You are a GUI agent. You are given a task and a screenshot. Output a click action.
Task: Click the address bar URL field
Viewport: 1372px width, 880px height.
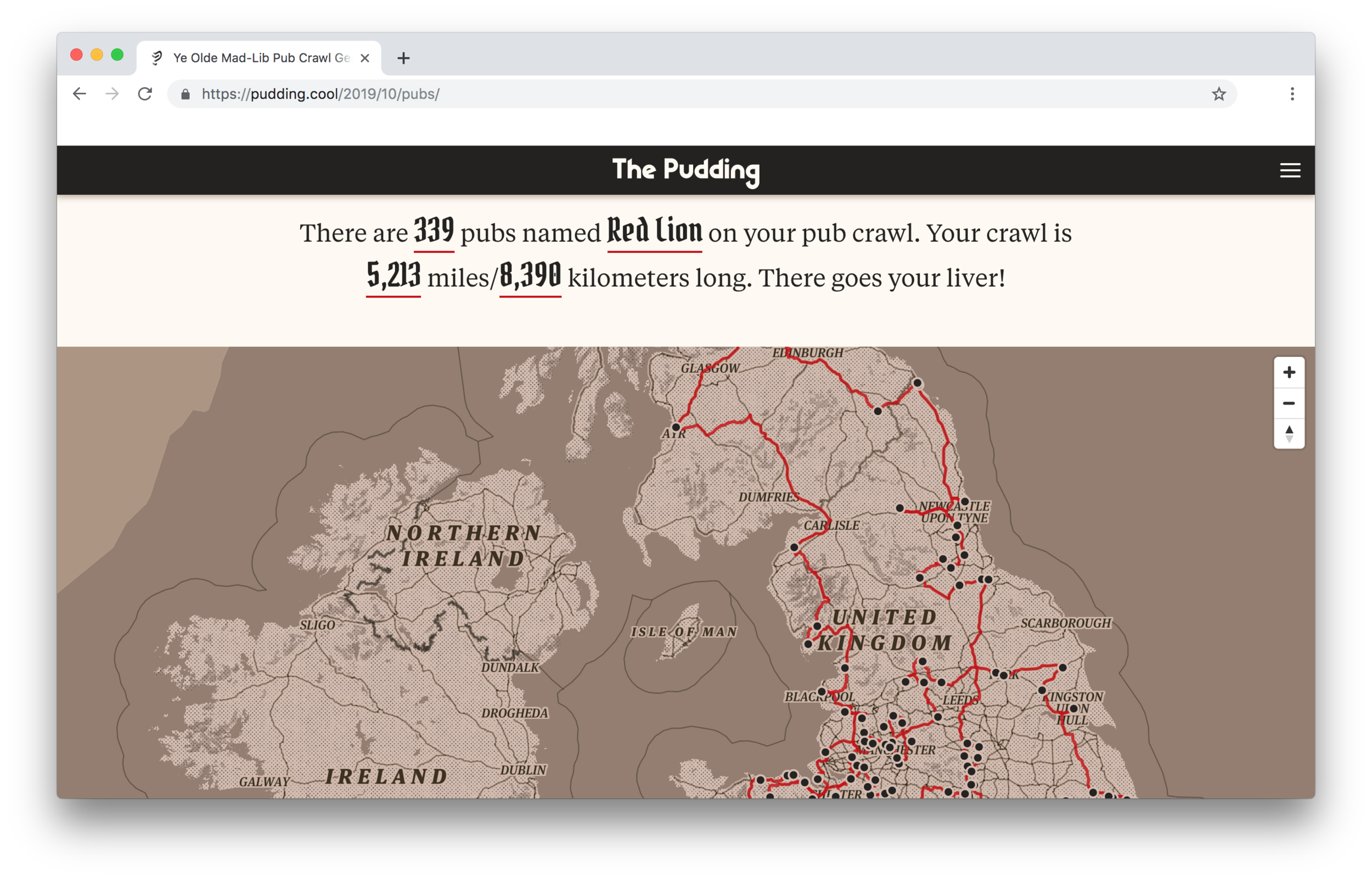coord(701,94)
